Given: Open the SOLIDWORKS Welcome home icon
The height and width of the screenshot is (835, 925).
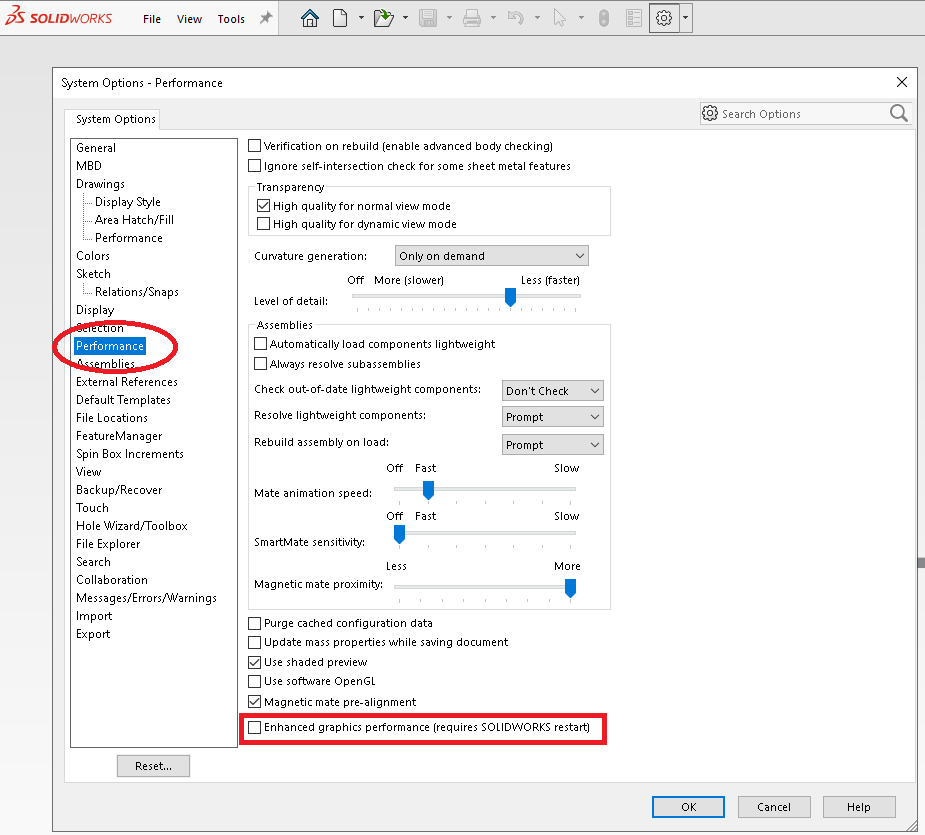Looking at the screenshot, I should tap(310, 17).
